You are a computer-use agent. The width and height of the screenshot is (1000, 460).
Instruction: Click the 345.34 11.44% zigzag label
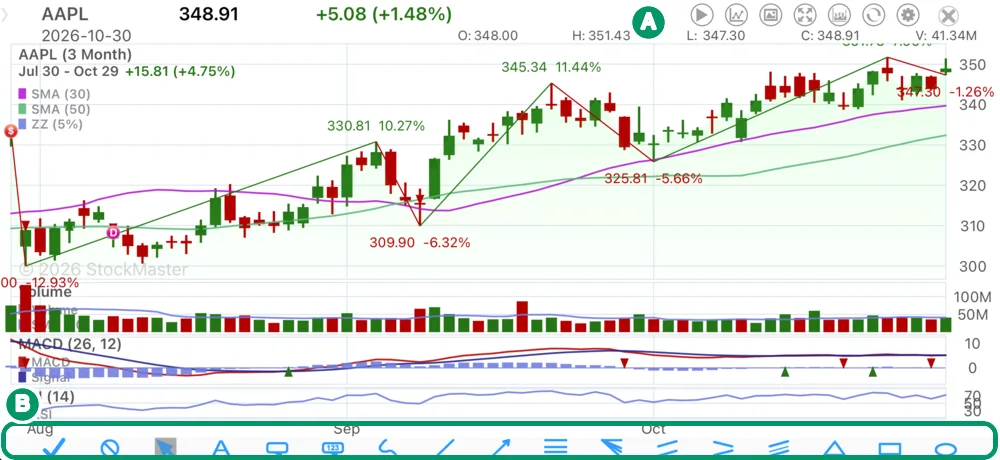coord(551,67)
